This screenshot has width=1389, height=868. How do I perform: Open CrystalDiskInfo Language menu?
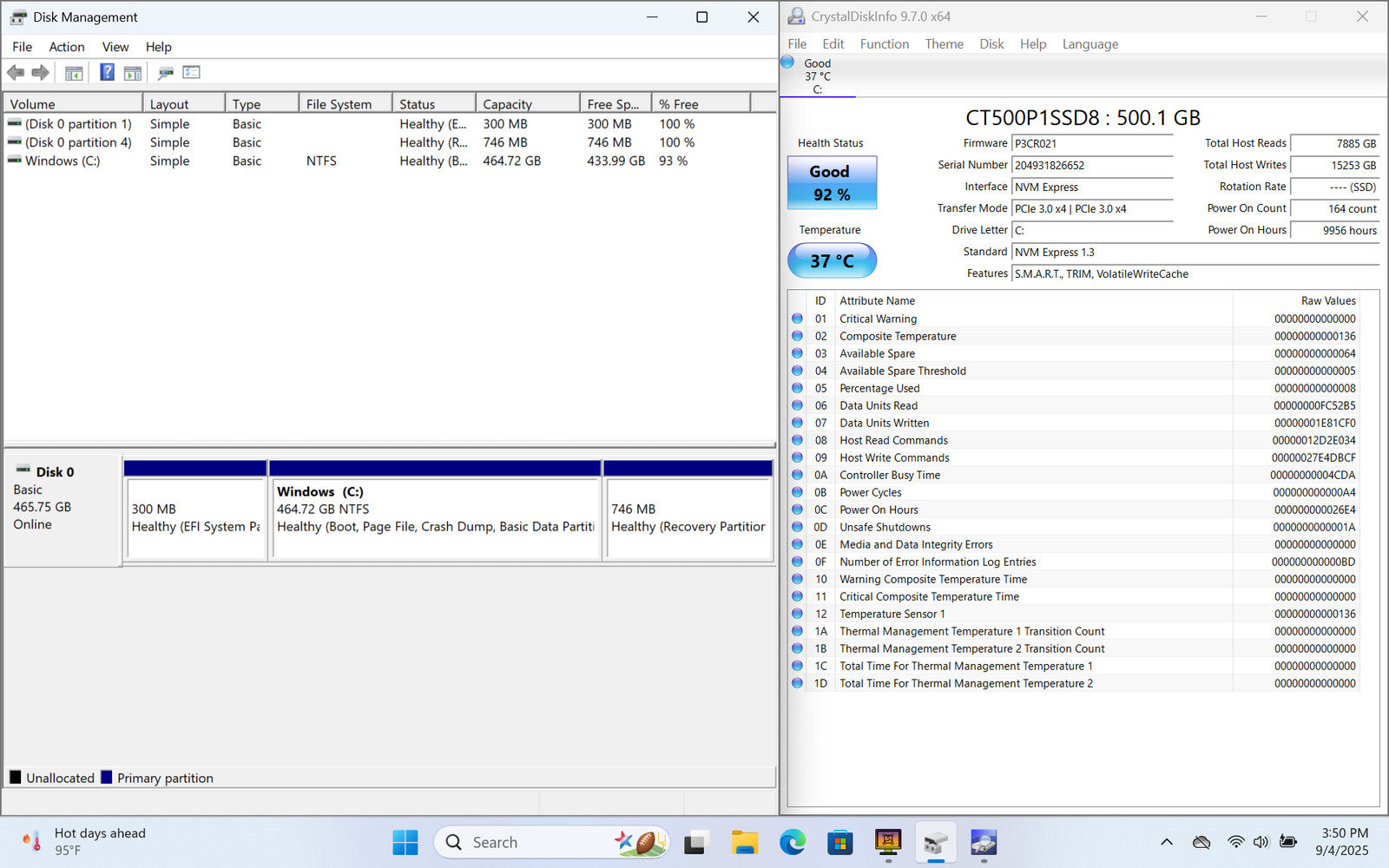coord(1090,43)
